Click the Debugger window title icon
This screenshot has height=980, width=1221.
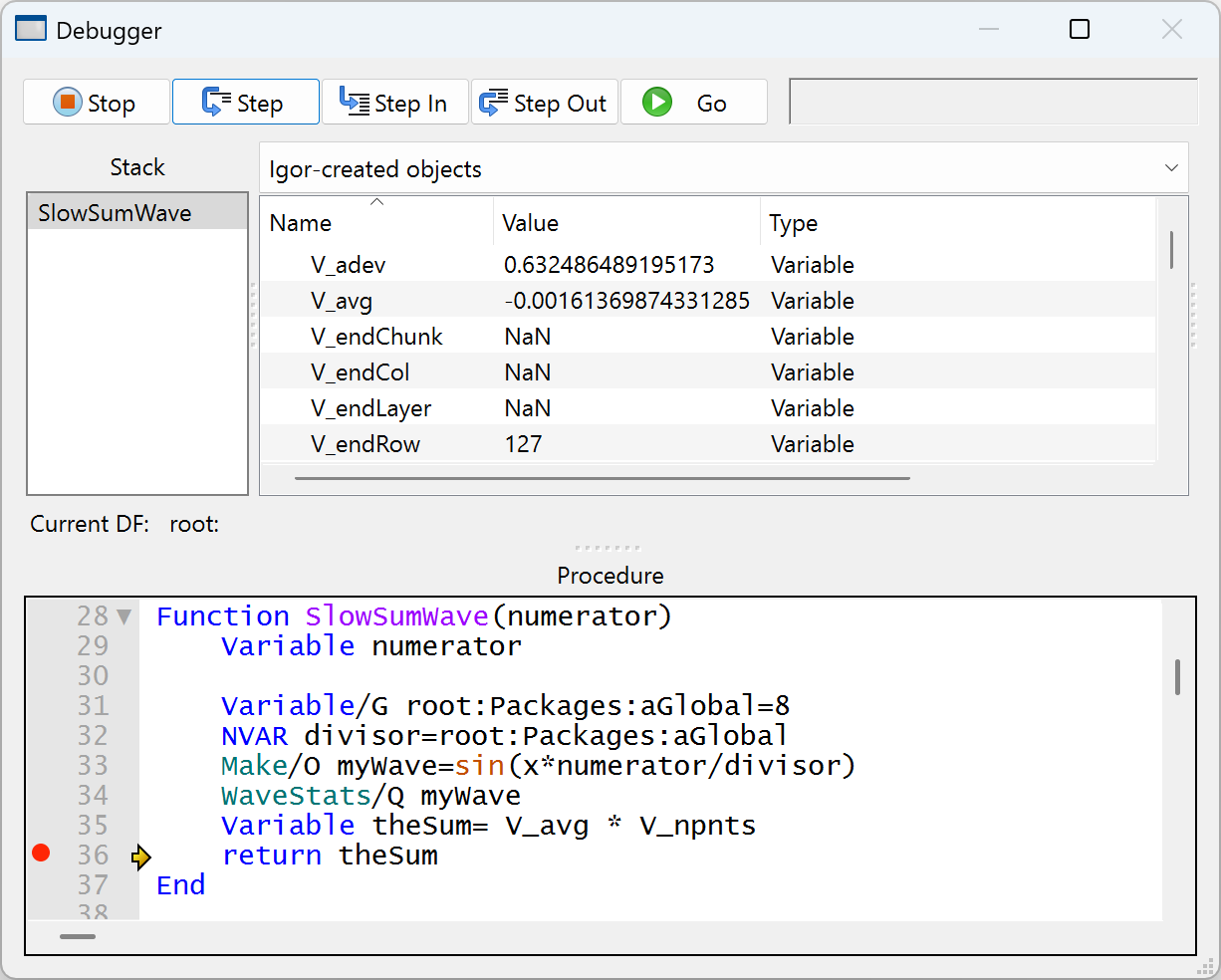[31, 30]
